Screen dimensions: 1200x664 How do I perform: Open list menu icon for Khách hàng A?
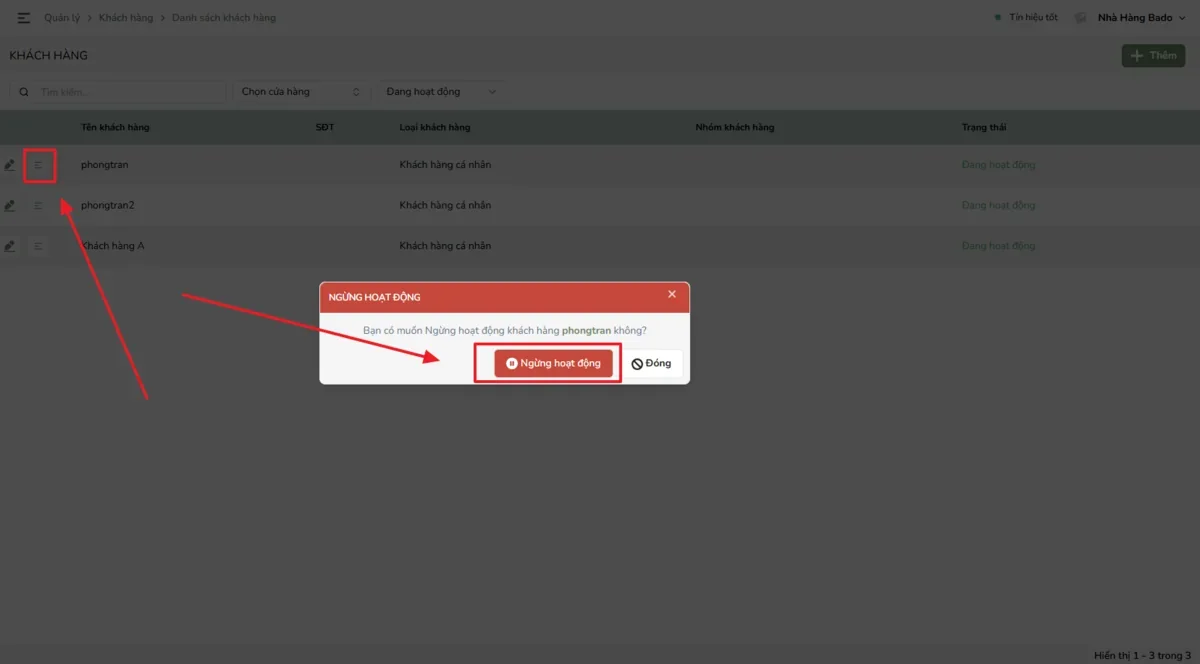tap(38, 246)
